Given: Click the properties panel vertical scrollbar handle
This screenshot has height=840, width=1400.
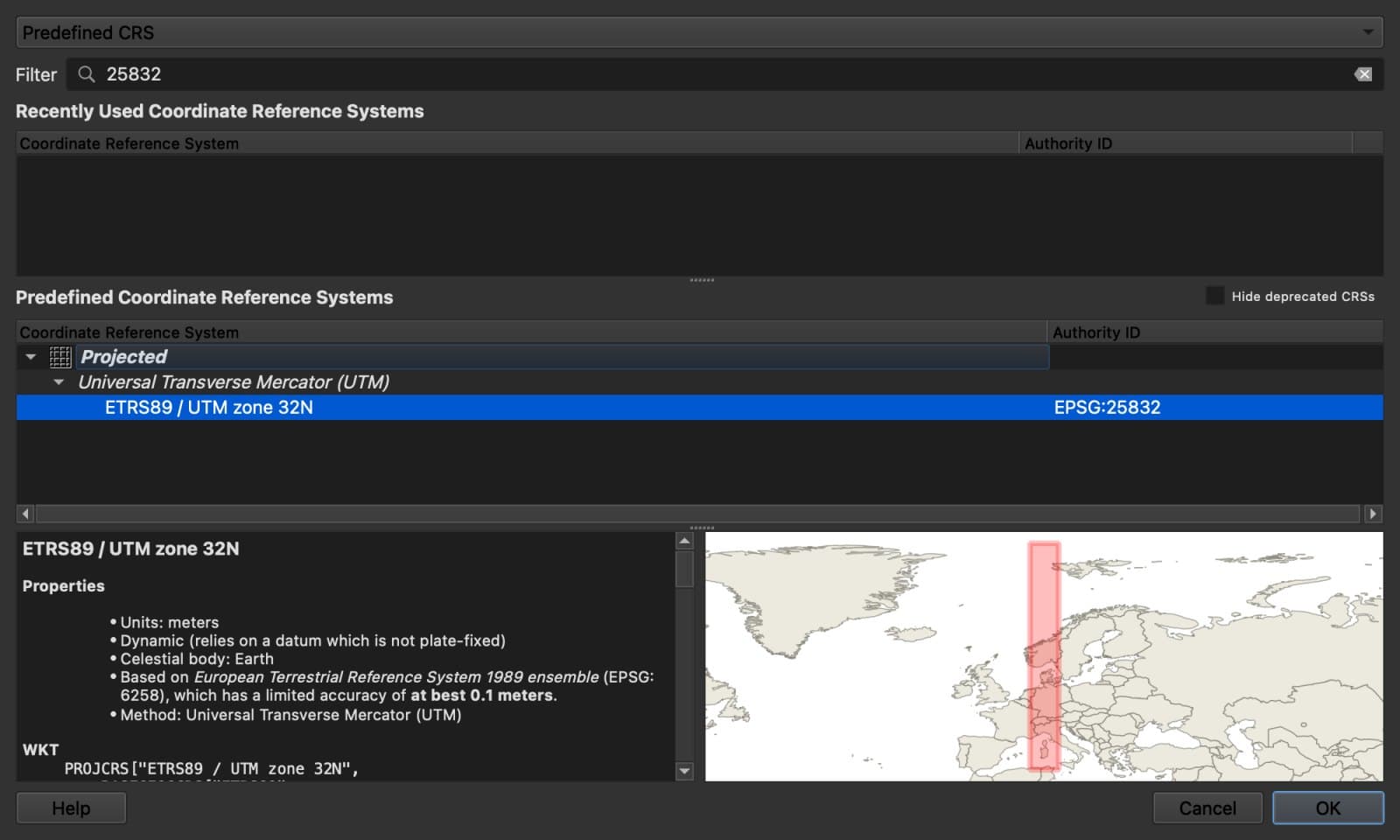Looking at the screenshot, I should pyautogui.click(x=684, y=570).
